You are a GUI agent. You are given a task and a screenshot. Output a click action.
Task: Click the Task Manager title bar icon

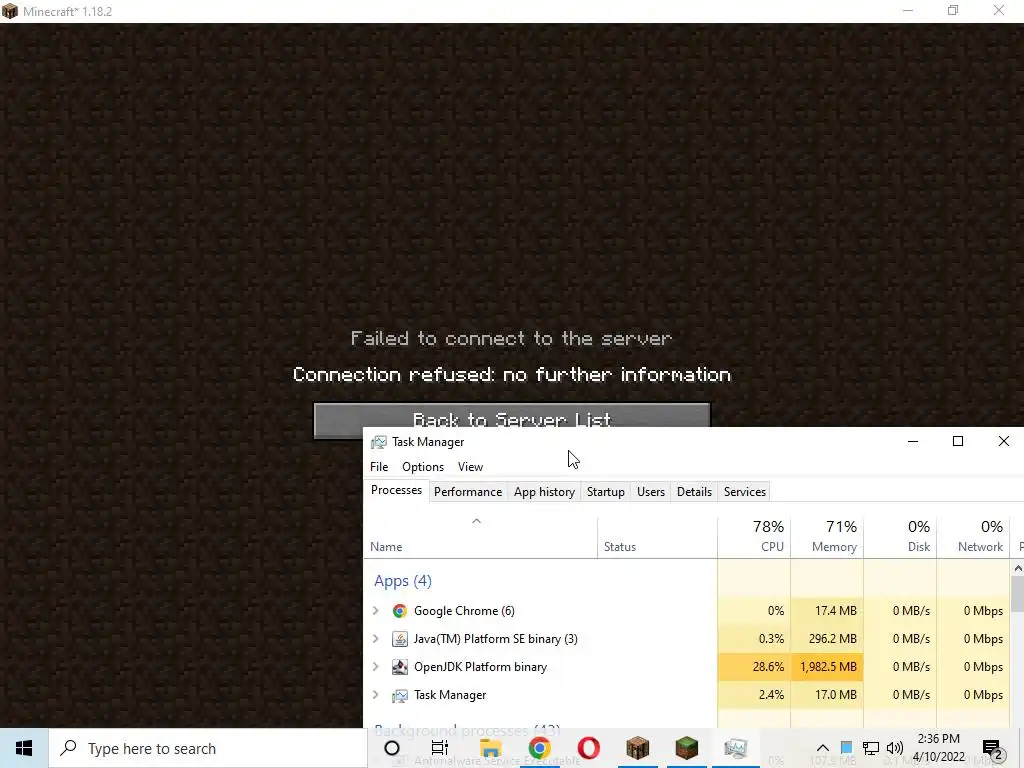379,442
